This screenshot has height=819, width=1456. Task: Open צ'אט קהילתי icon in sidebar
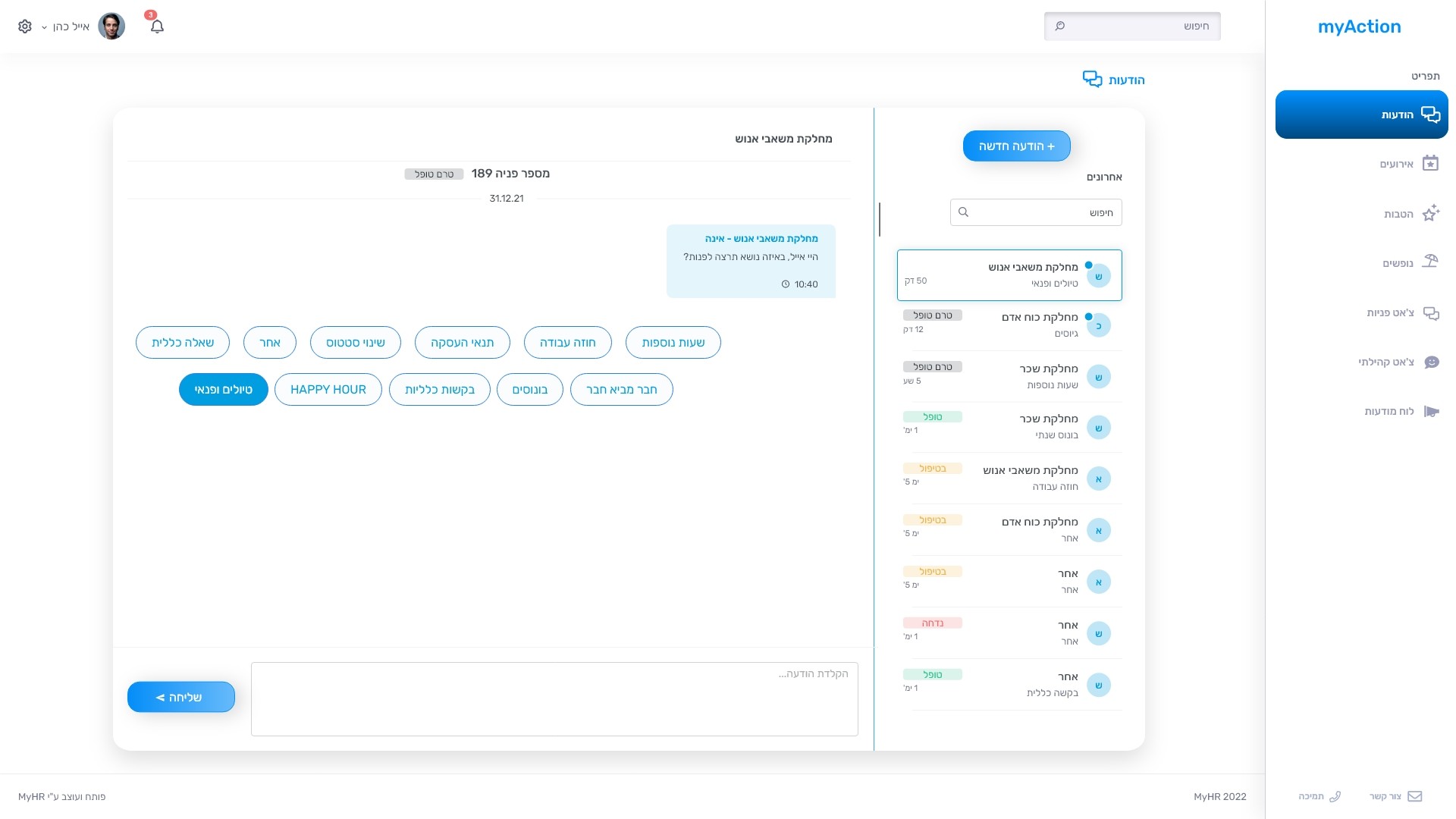click(1430, 362)
